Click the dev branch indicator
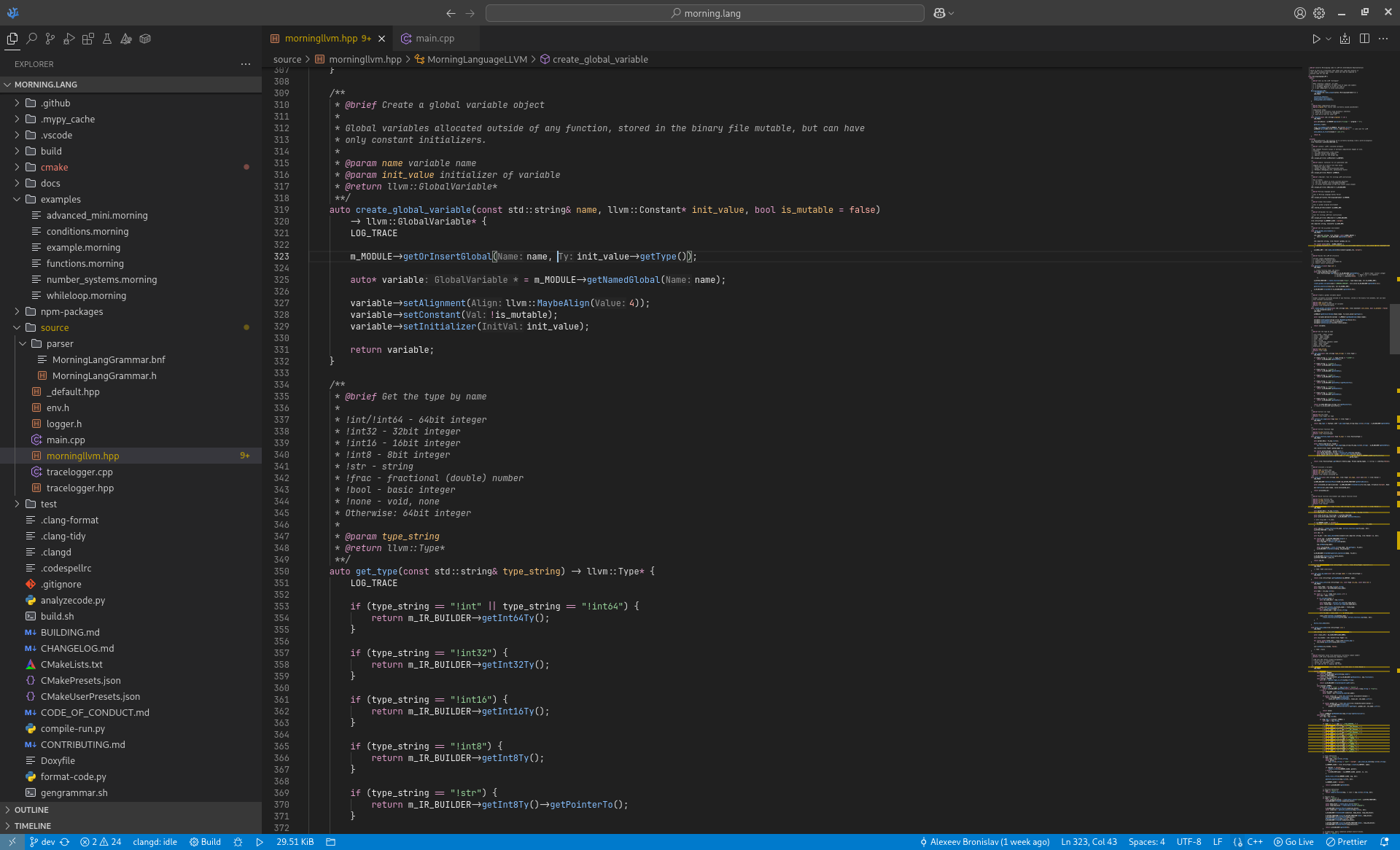The height and width of the screenshot is (850, 1400). (42, 842)
